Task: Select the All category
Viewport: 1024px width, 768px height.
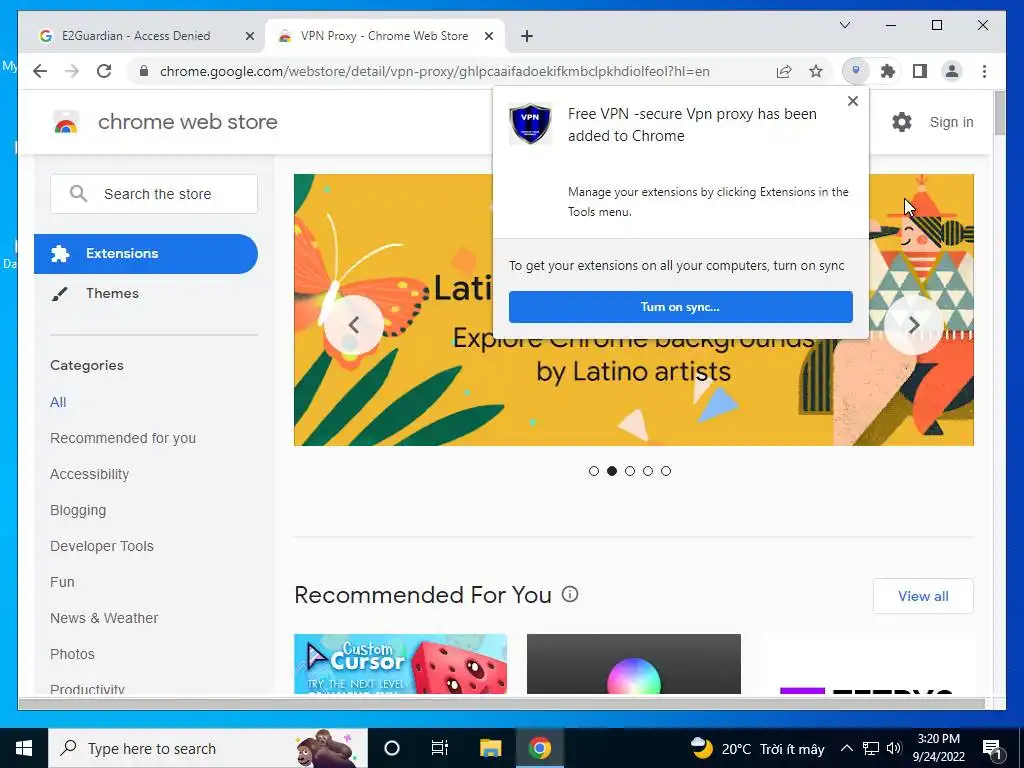Action: coord(58,402)
